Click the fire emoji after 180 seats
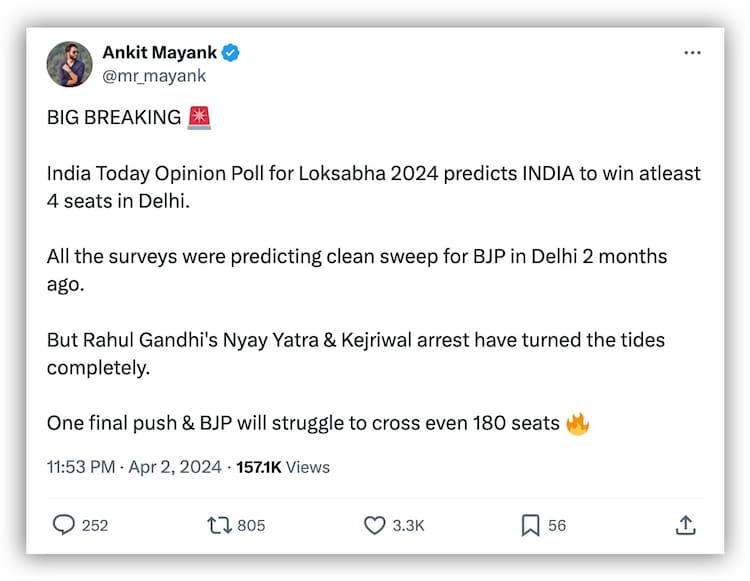750x581 pixels. click(x=578, y=423)
